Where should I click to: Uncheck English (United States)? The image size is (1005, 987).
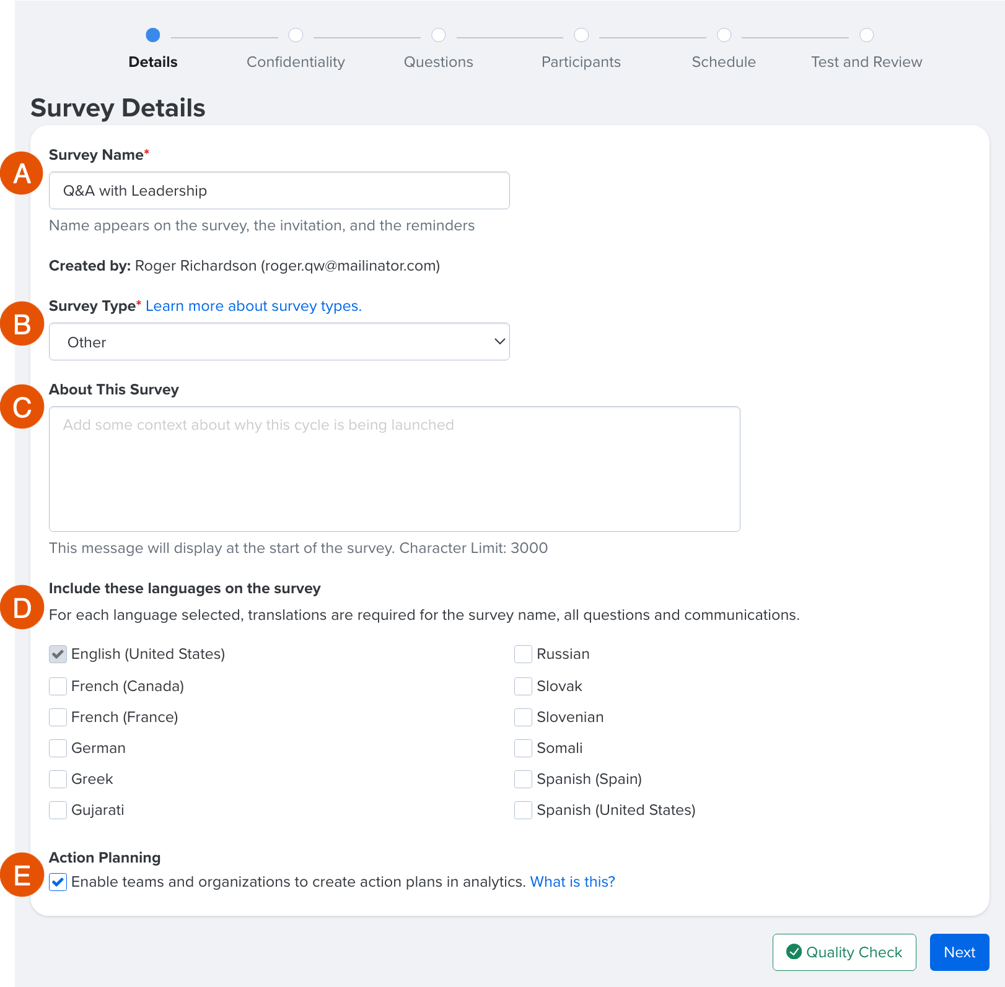pyautogui.click(x=58, y=654)
